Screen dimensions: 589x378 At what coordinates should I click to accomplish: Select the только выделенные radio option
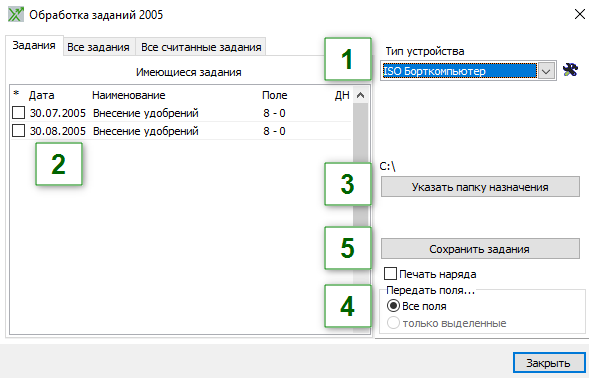(x=393, y=323)
